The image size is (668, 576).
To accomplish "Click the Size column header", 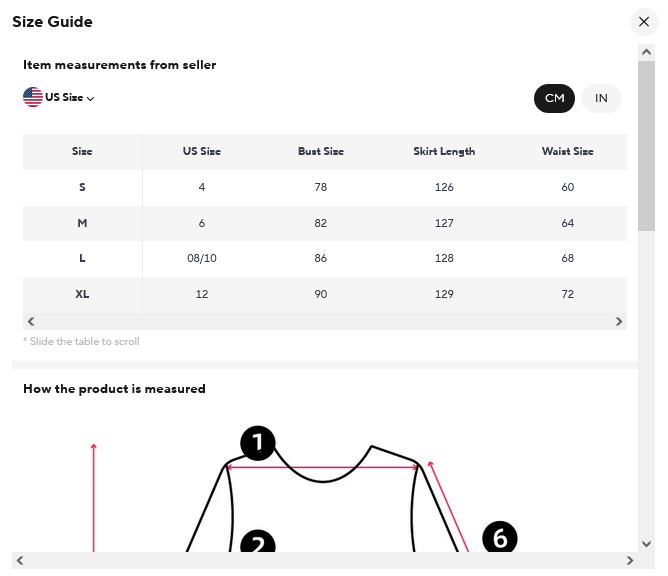I will 82,152.
